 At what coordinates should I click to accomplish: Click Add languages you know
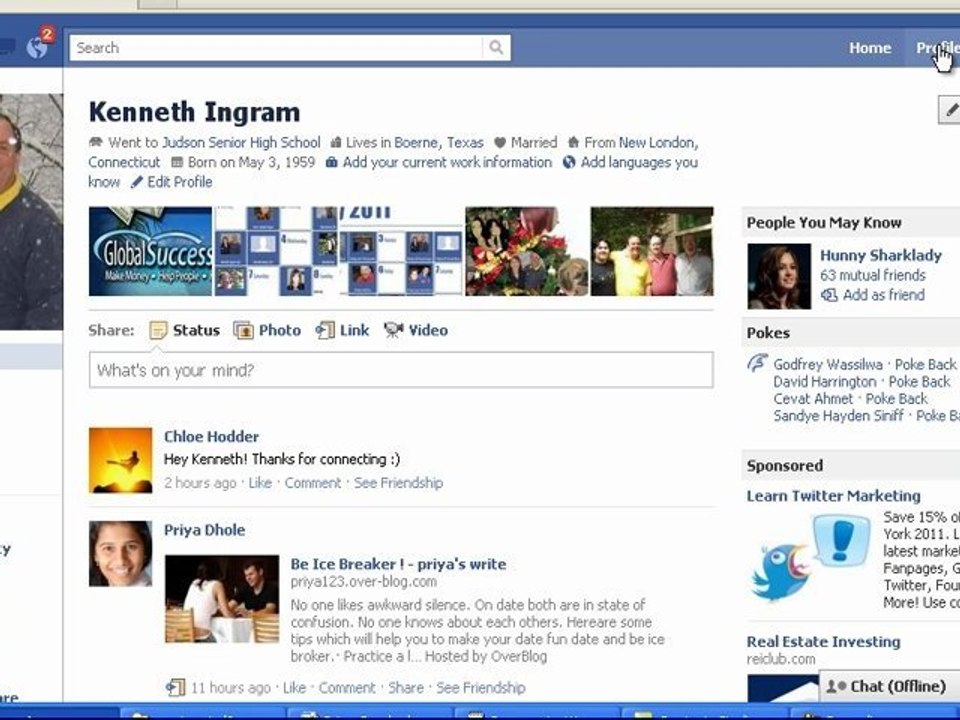coord(639,162)
